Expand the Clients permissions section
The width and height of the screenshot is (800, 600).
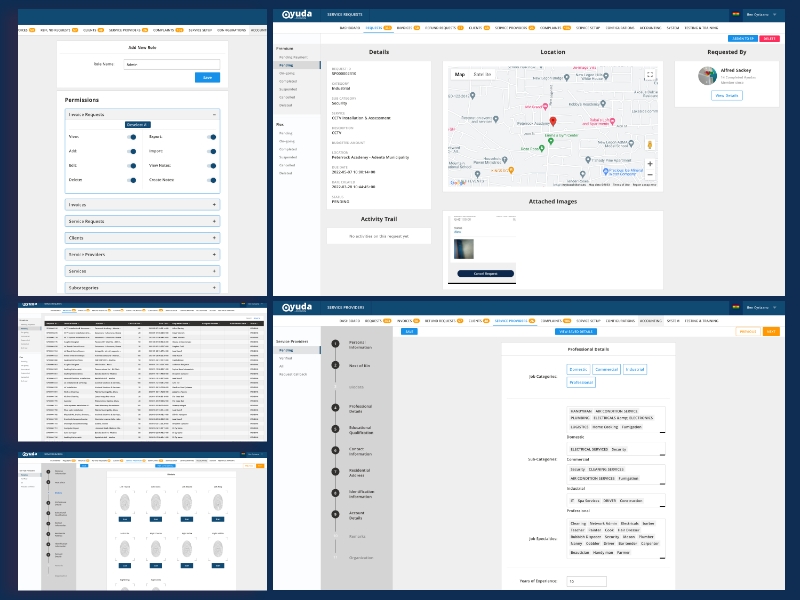(x=214, y=238)
